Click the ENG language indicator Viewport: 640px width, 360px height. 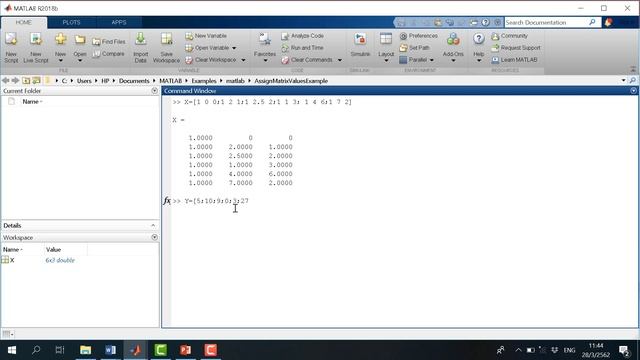point(569,350)
